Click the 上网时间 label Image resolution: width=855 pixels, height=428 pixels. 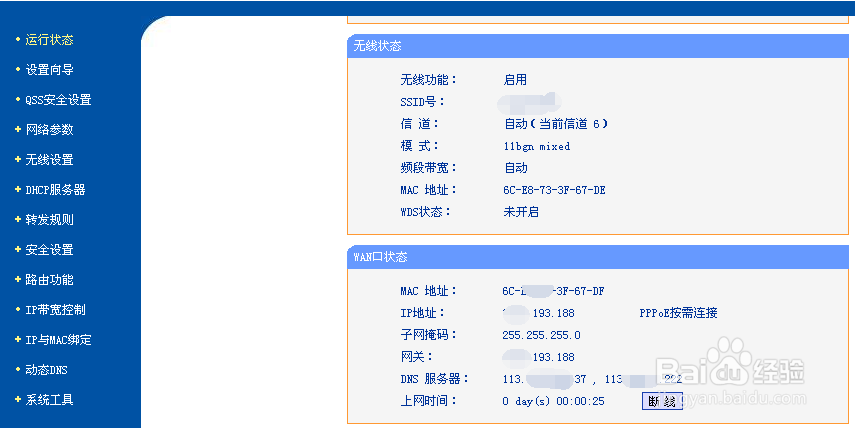[428, 401]
